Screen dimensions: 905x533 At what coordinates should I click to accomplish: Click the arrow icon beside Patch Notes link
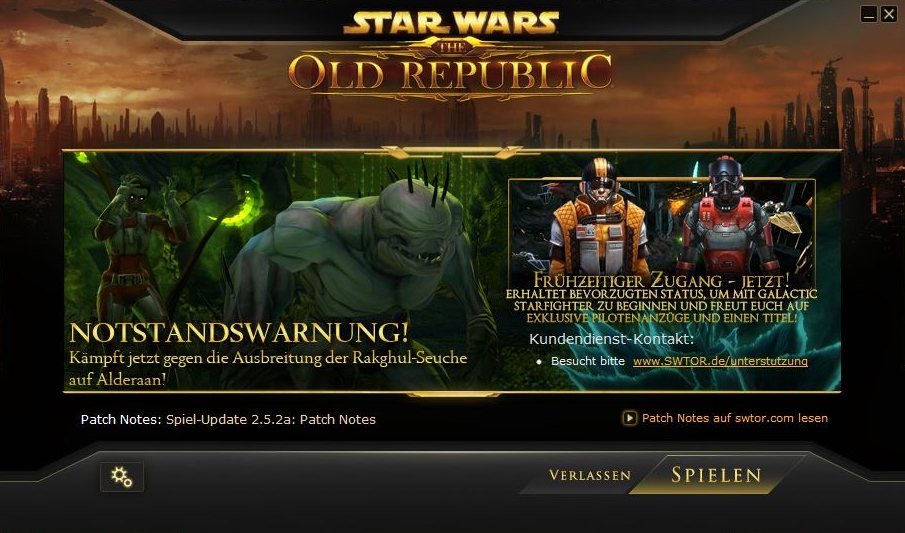coord(629,418)
